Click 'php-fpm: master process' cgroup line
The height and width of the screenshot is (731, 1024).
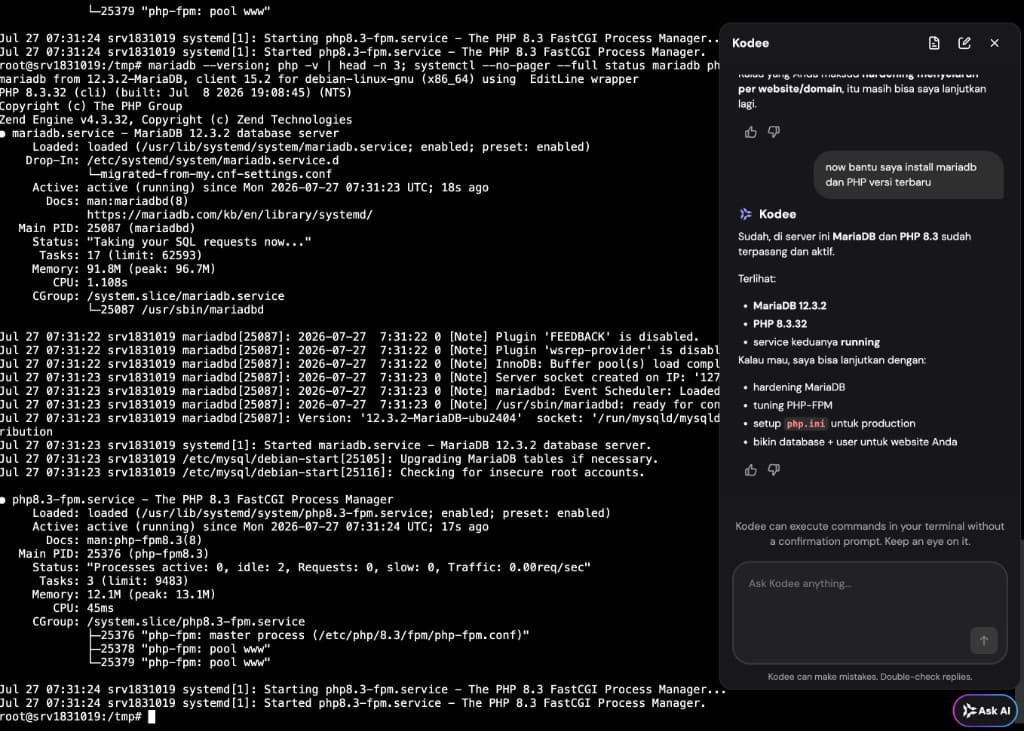308,635
